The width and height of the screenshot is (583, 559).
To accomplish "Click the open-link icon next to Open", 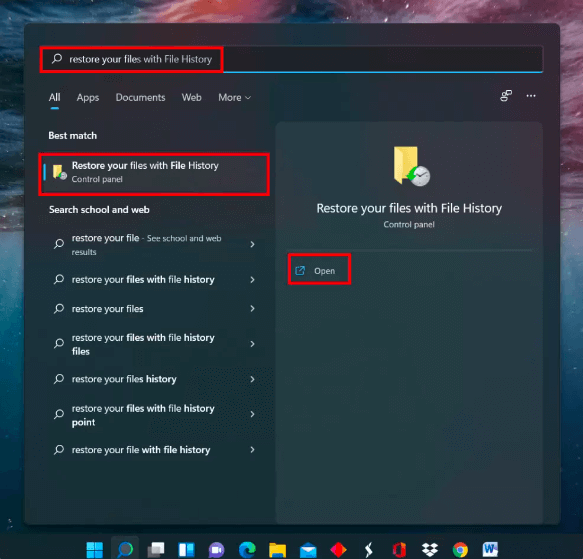I will 300,270.
